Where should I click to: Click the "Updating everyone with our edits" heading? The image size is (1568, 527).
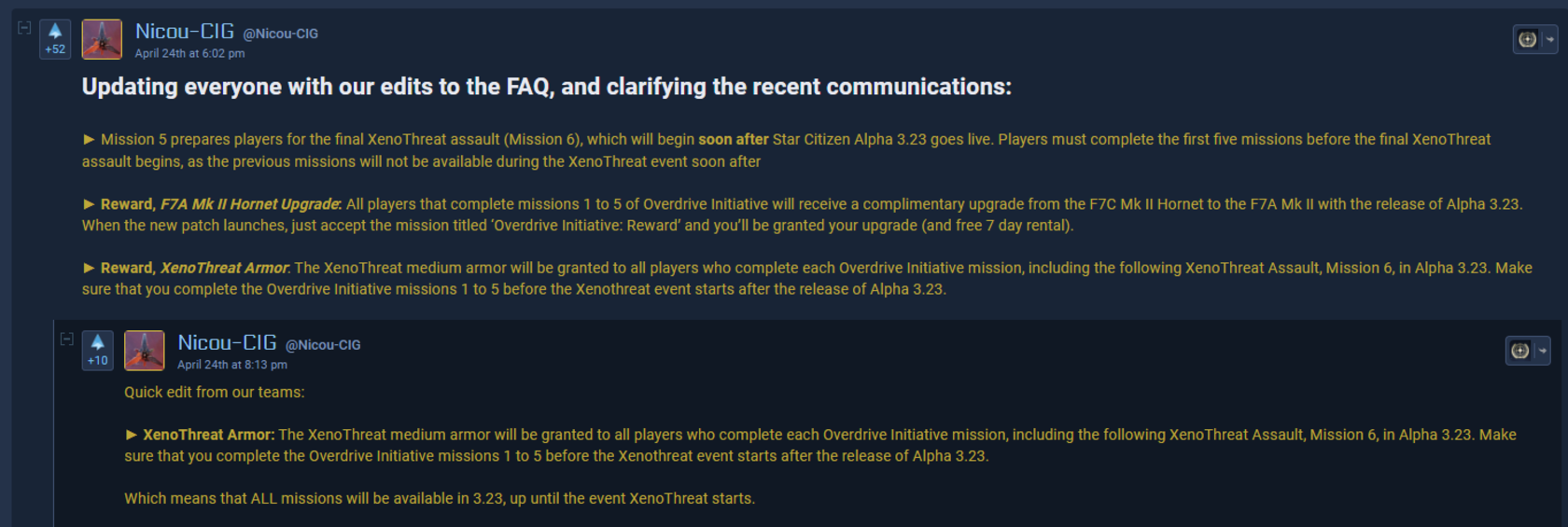[546, 87]
